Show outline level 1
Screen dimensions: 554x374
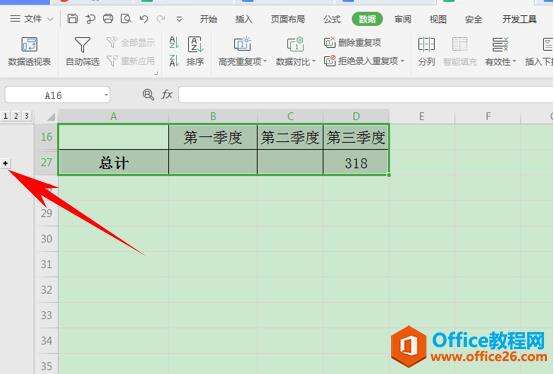point(5,116)
